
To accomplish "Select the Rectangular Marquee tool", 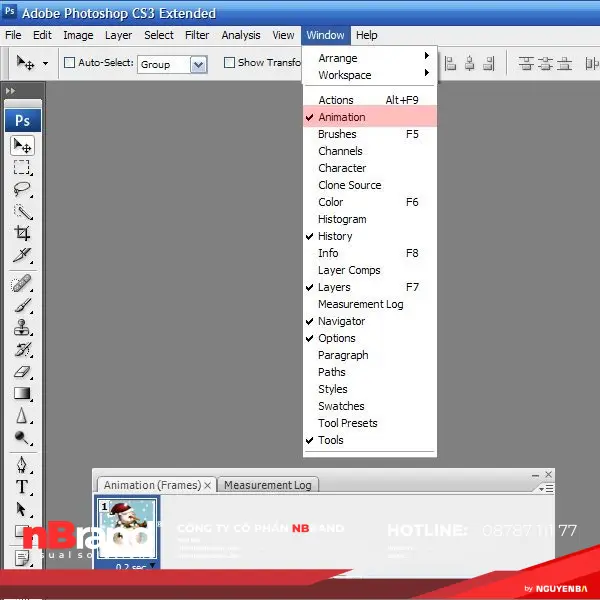I will (22, 167).
